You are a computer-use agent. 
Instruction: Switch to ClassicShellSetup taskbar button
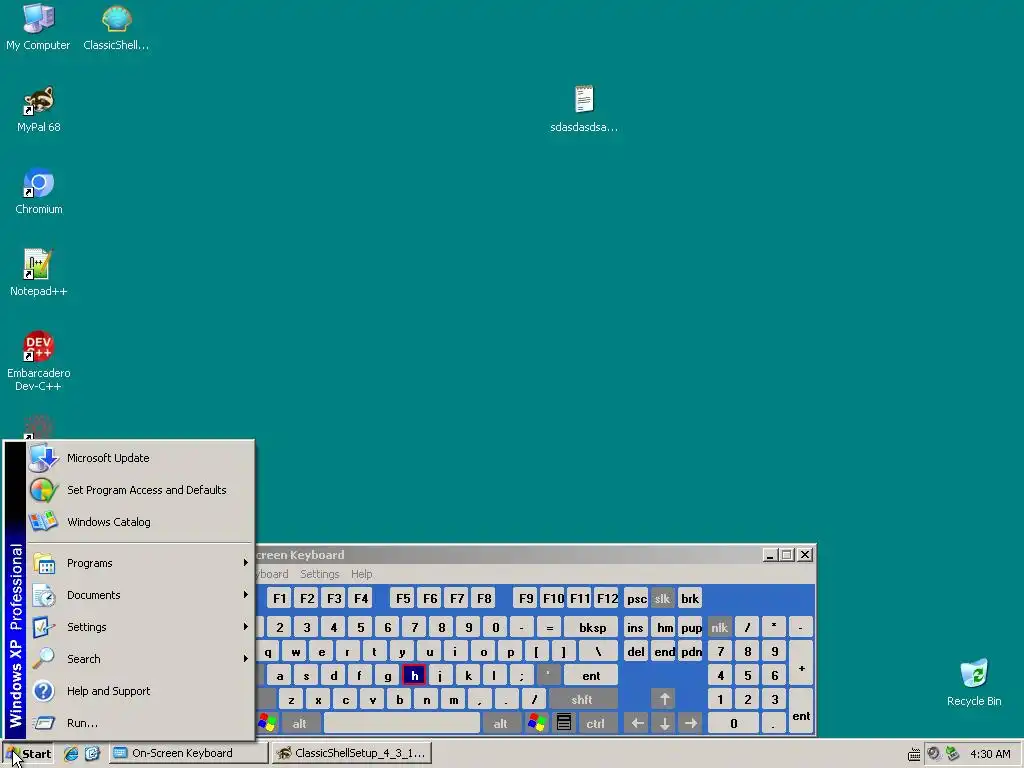(352, 754)
